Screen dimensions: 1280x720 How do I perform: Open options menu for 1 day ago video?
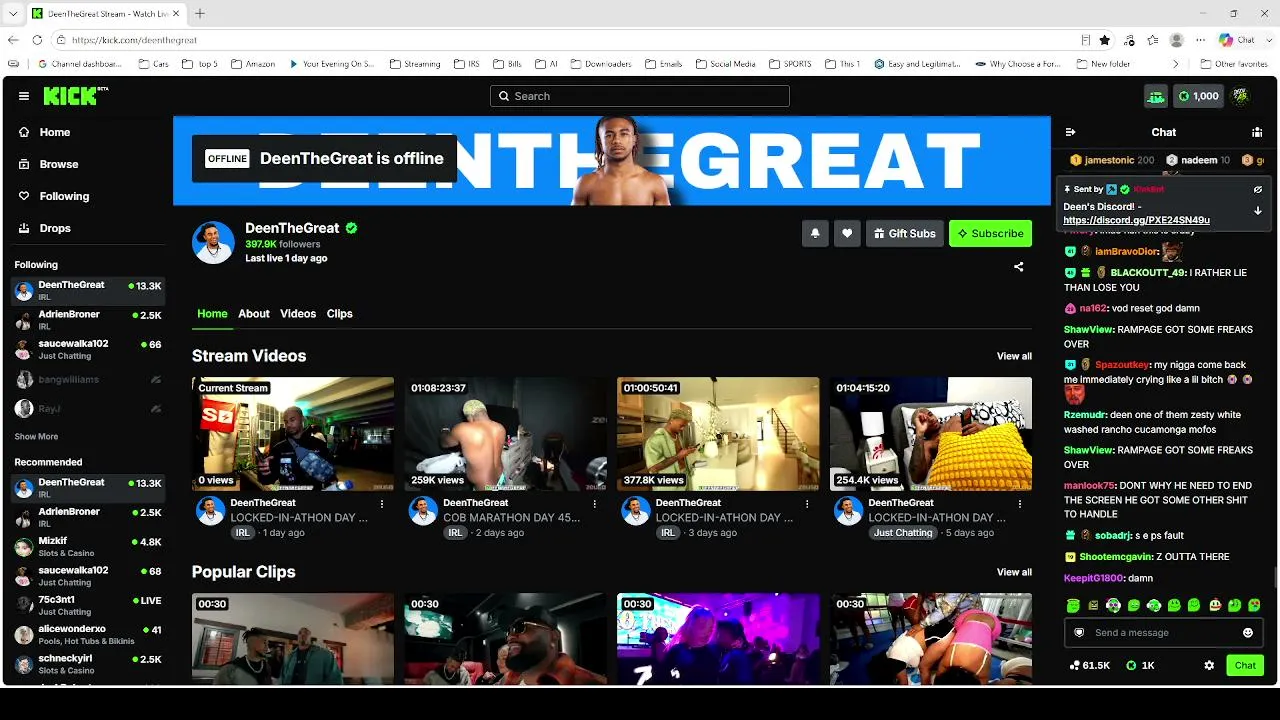tap(382, 504)
